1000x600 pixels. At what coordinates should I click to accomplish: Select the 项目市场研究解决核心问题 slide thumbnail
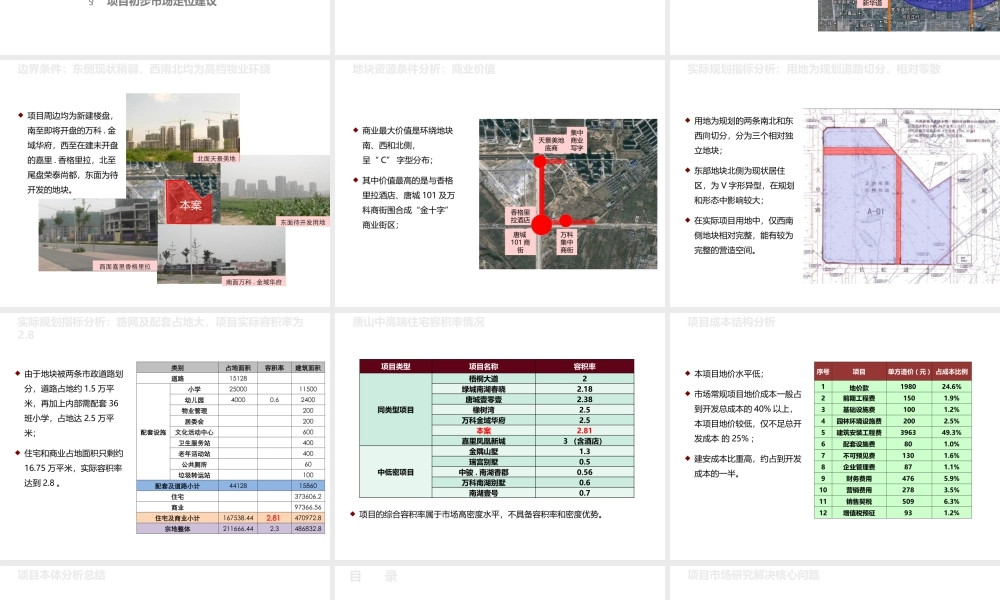[835, 583]
